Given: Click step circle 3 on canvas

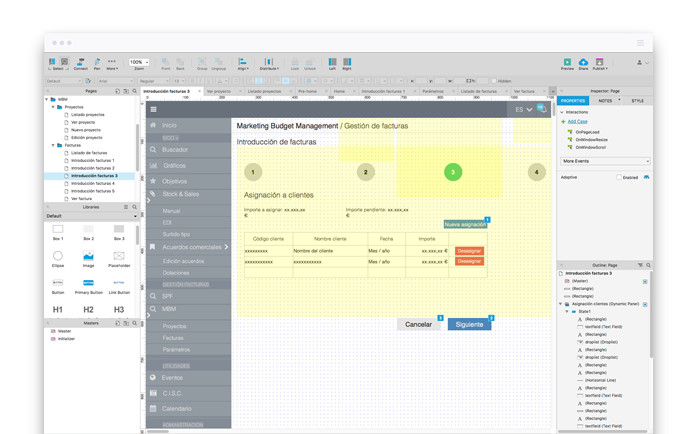Looking at the screenshot, I should point(453,172).
